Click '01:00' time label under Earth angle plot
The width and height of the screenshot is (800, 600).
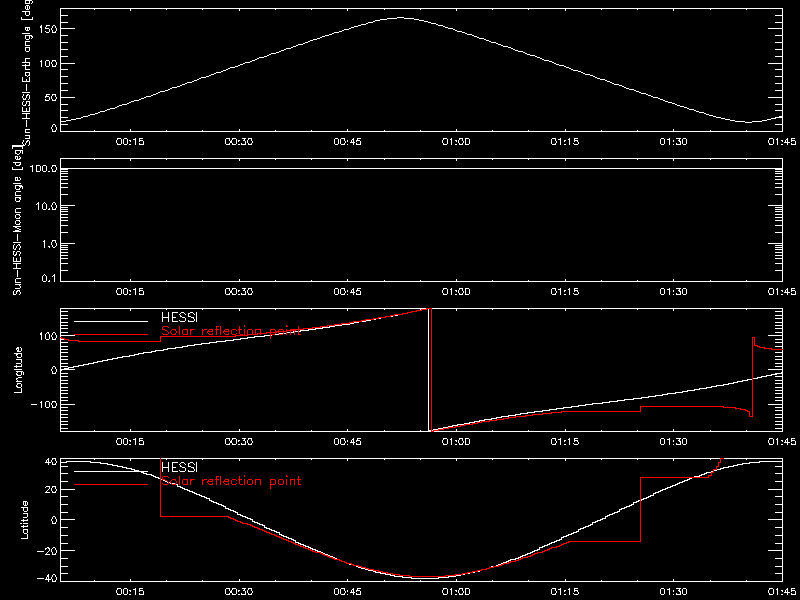coord(456,142)
